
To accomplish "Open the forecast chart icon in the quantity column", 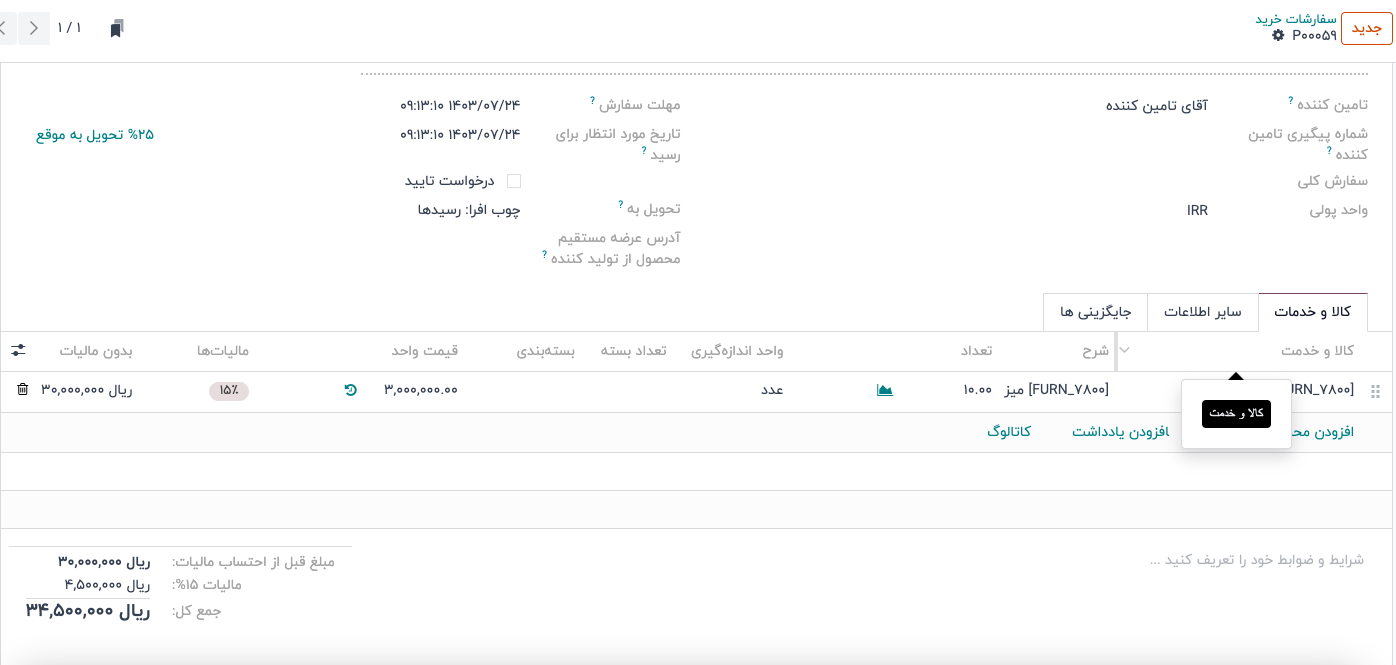I will (x=884, y=390).
